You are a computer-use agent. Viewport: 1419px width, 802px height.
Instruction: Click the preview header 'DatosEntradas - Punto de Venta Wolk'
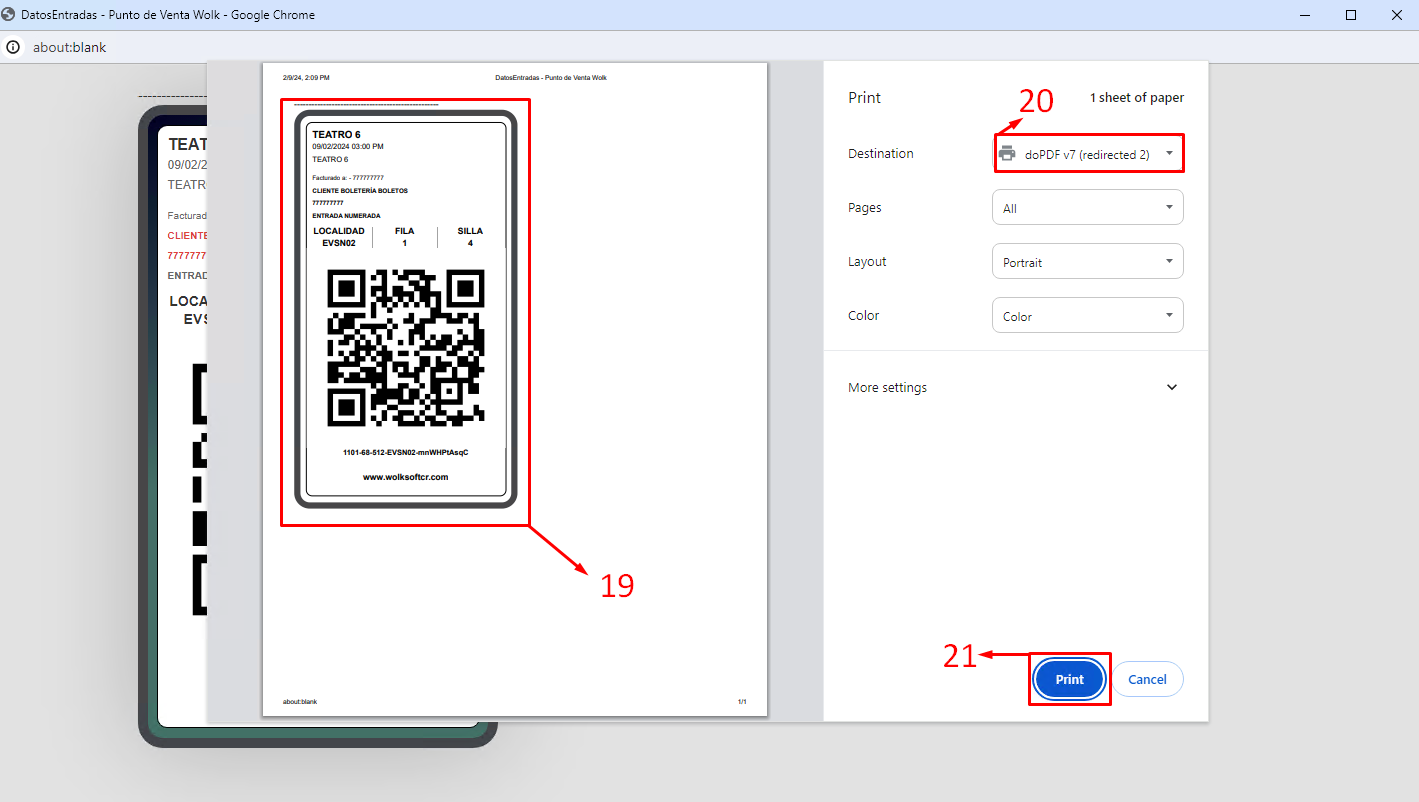click(551, 77)
